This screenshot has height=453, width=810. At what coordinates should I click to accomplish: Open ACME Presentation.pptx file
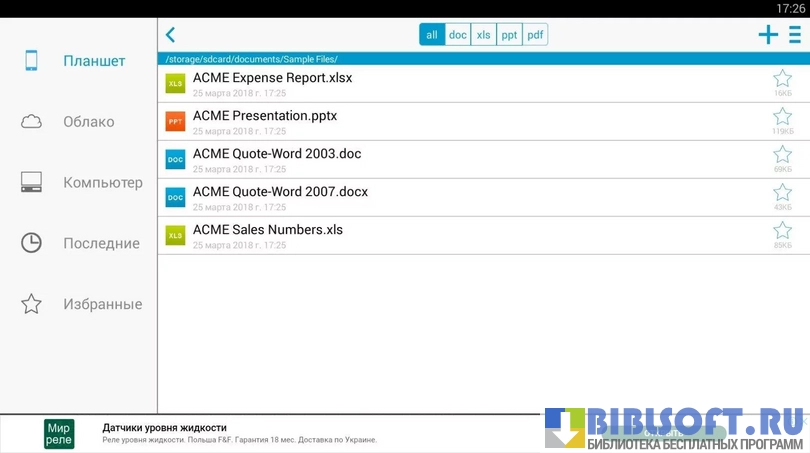pyautogui.click(x=265, y=116)
